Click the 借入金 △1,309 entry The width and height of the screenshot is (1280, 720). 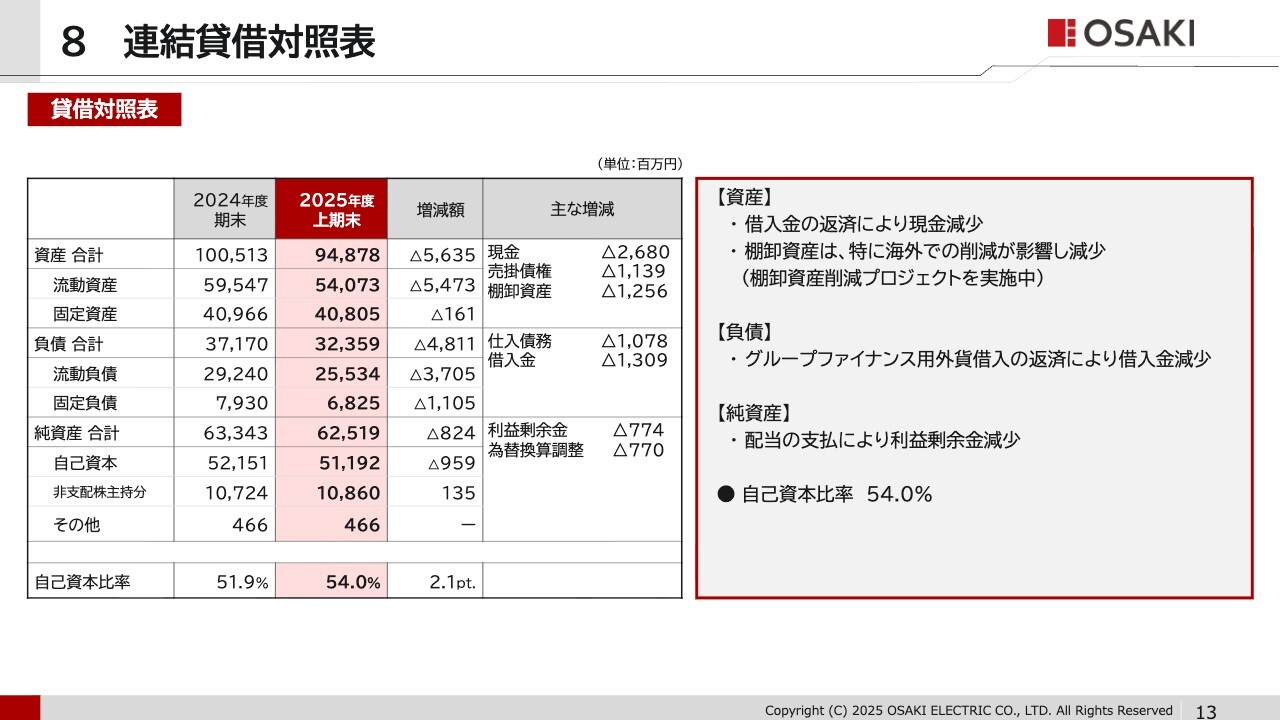point(577,360)
